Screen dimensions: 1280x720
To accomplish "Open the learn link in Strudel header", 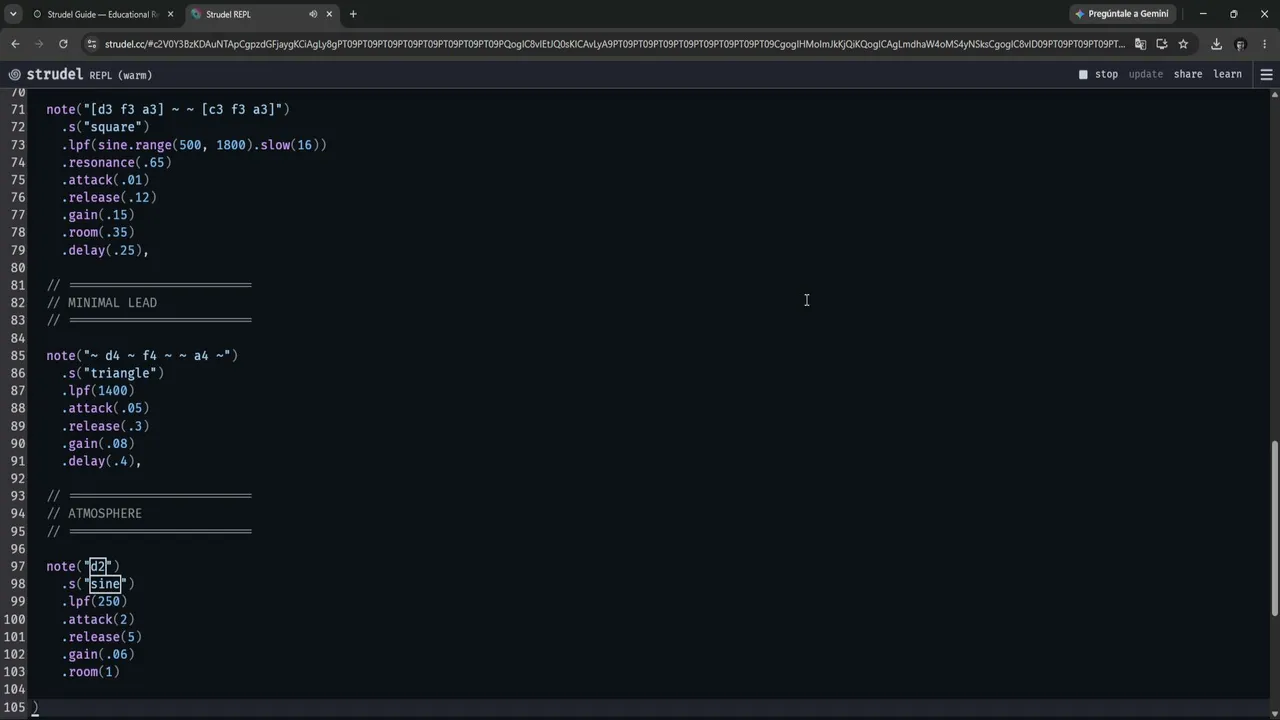I will tap(1227, 74).
